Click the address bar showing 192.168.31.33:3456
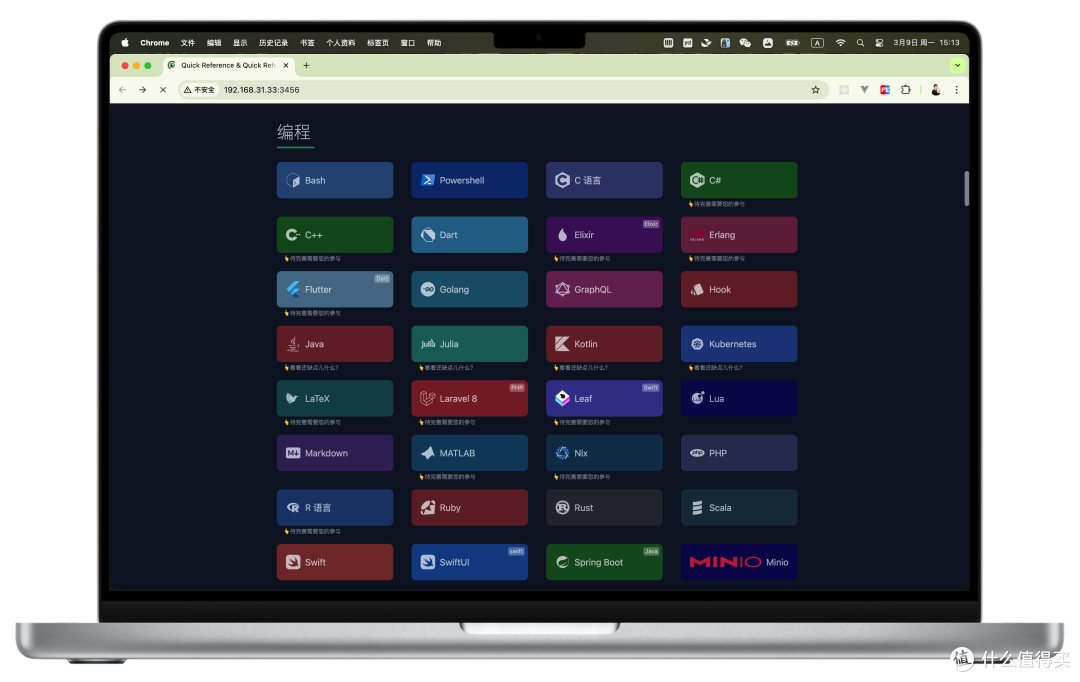The height and width of the screenshot is (682, 1080). (503, 90)
